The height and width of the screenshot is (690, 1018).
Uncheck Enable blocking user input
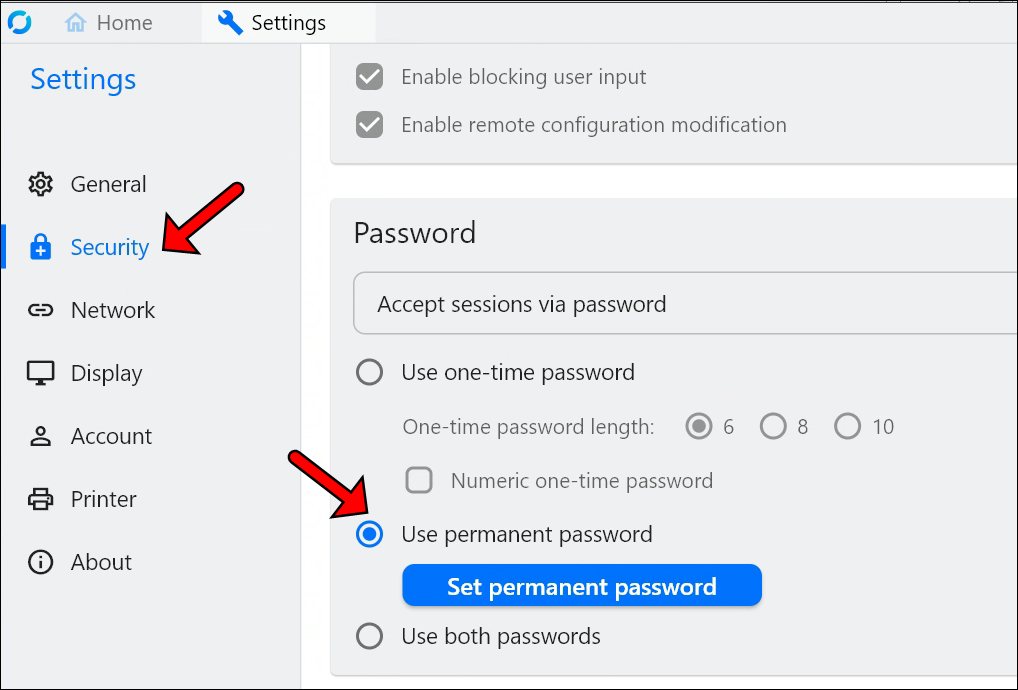(x=370, y=77)
